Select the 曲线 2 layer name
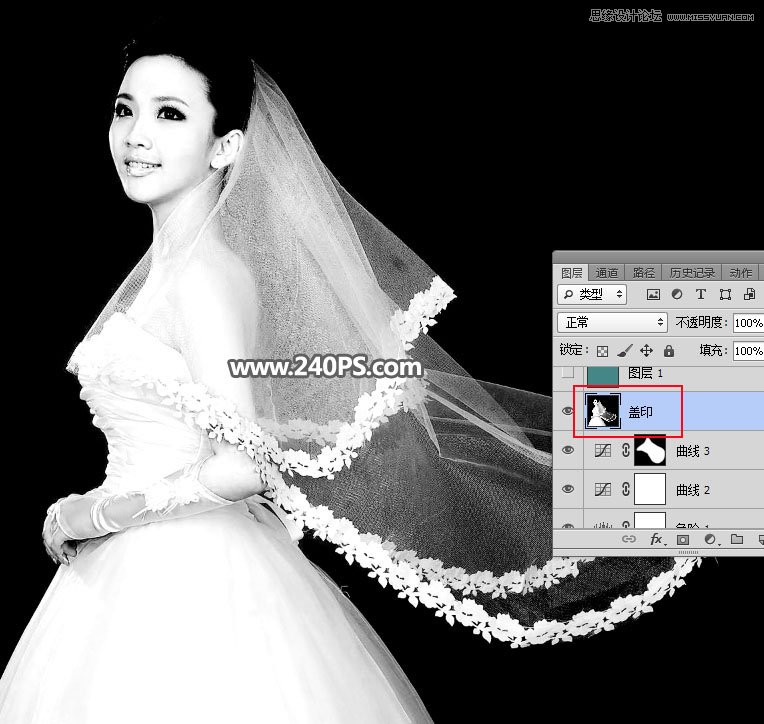 tap(692, 490)
